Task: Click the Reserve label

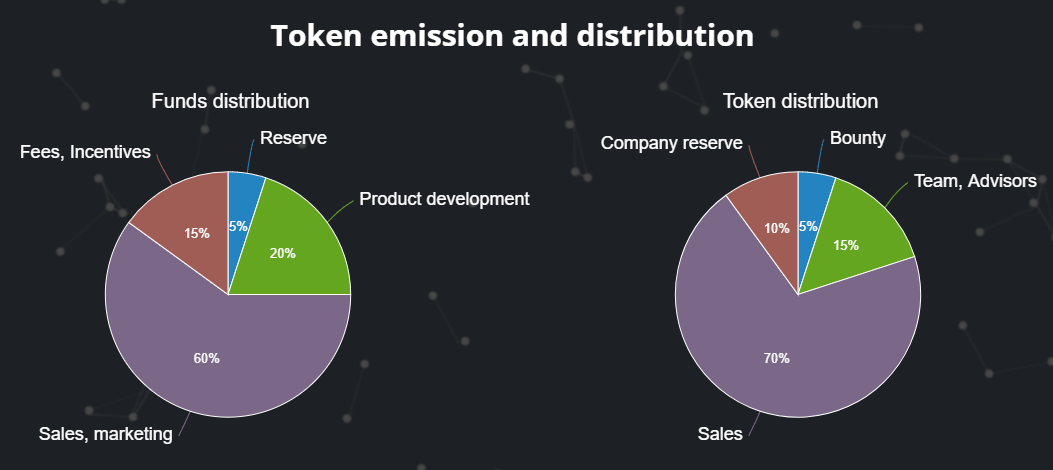Action: (x=293, y=138)
